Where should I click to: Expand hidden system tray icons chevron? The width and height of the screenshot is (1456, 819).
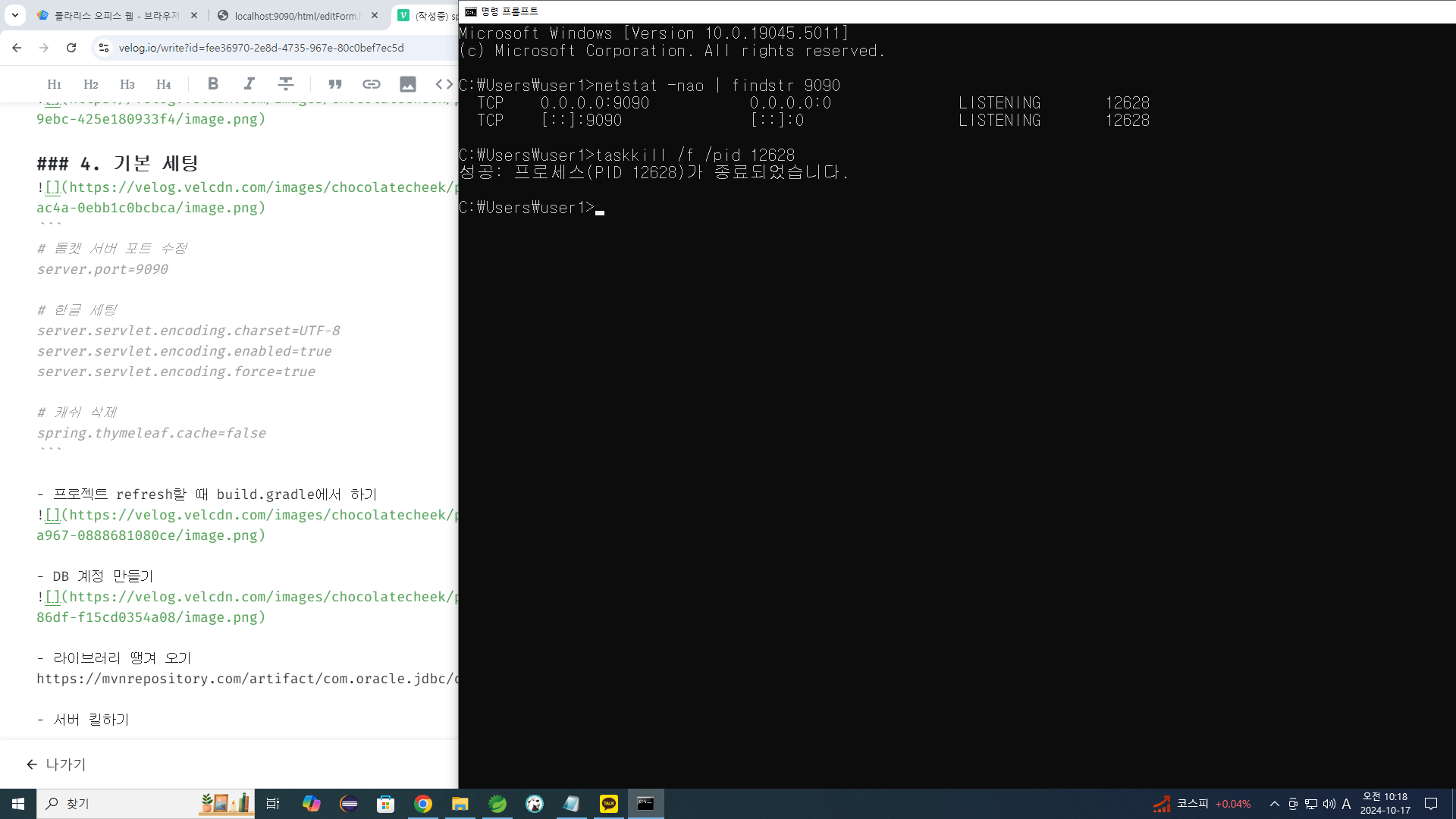pos(1274,804)
